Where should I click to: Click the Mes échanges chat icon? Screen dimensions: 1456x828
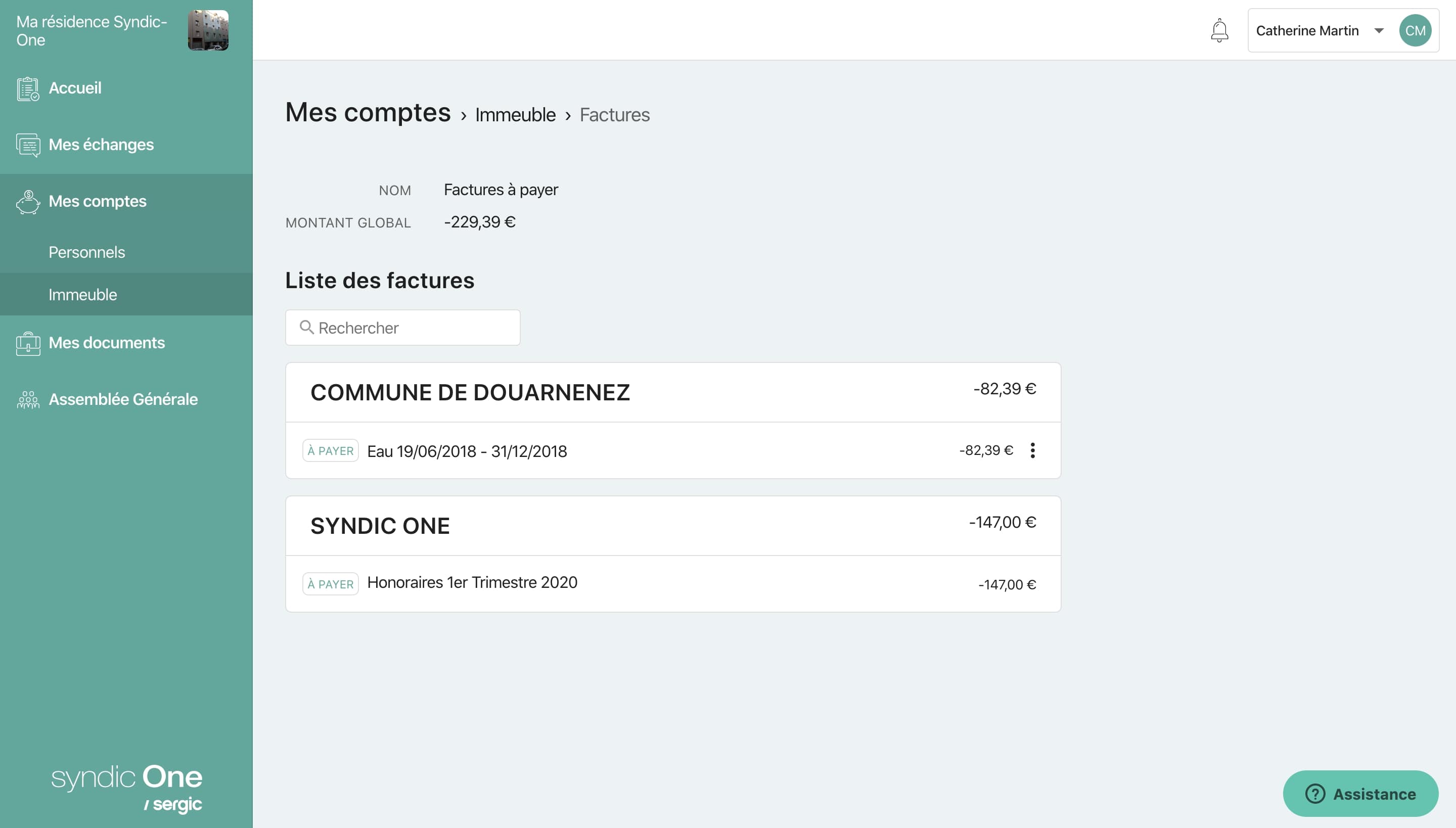tap(28, 145)
